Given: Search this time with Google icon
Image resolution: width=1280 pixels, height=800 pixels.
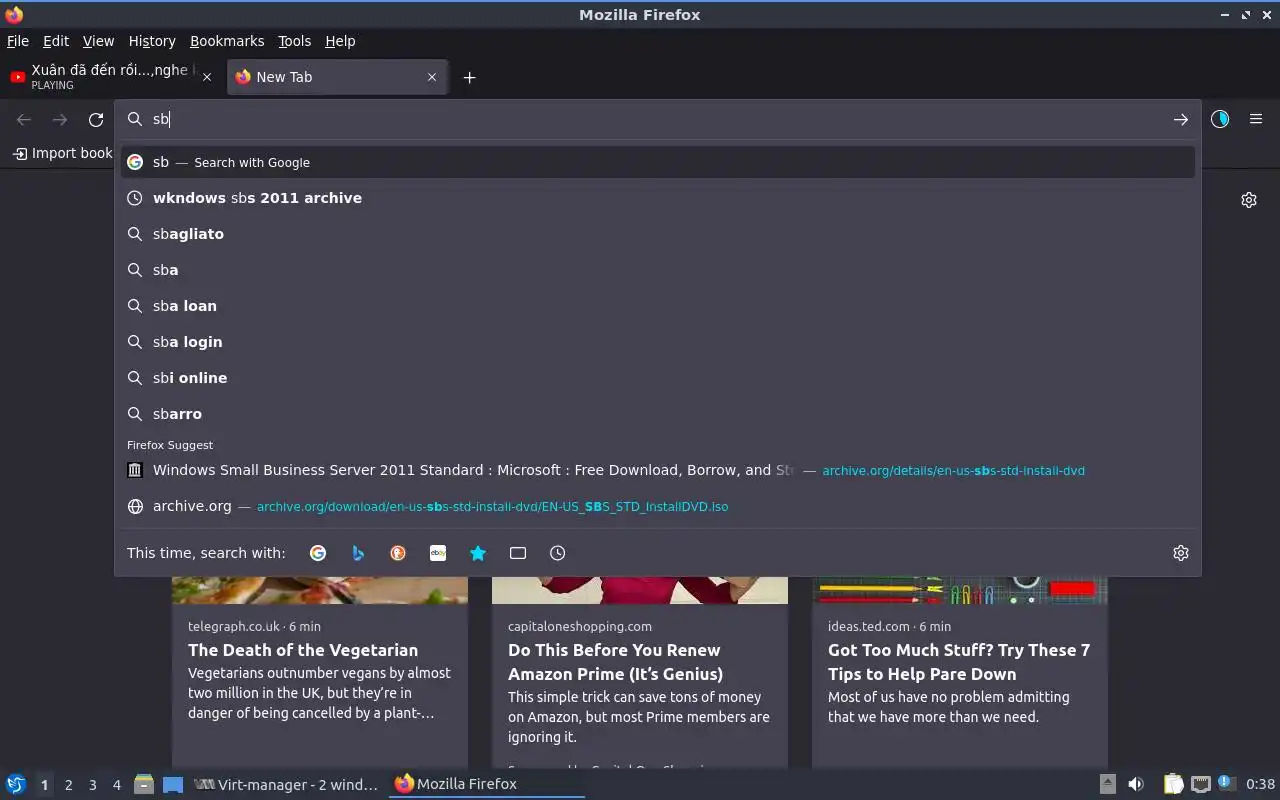Looking at the screenshot, I should (x=318, y=553).
